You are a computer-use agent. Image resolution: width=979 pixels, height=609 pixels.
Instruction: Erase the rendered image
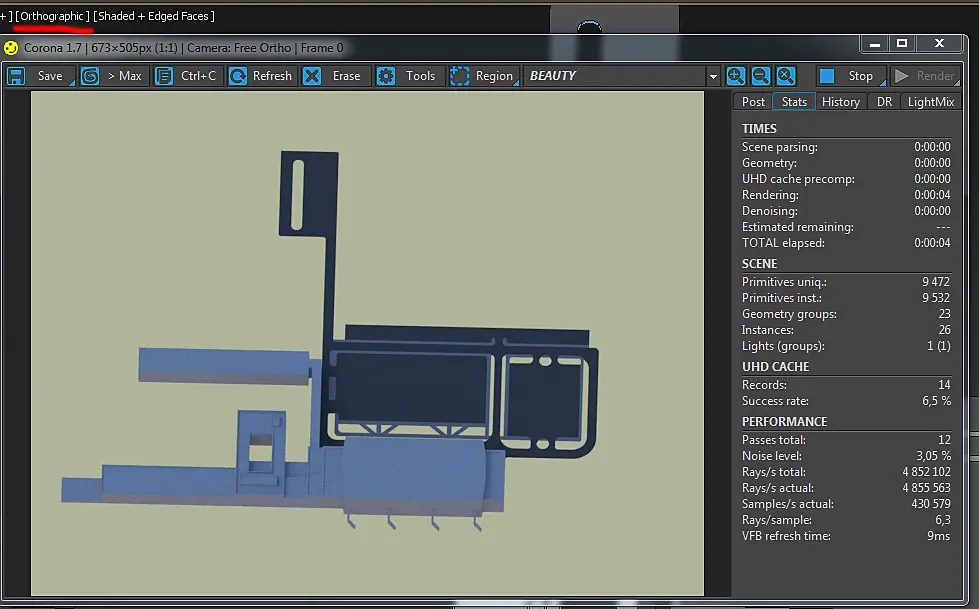[x=334, y=76]
